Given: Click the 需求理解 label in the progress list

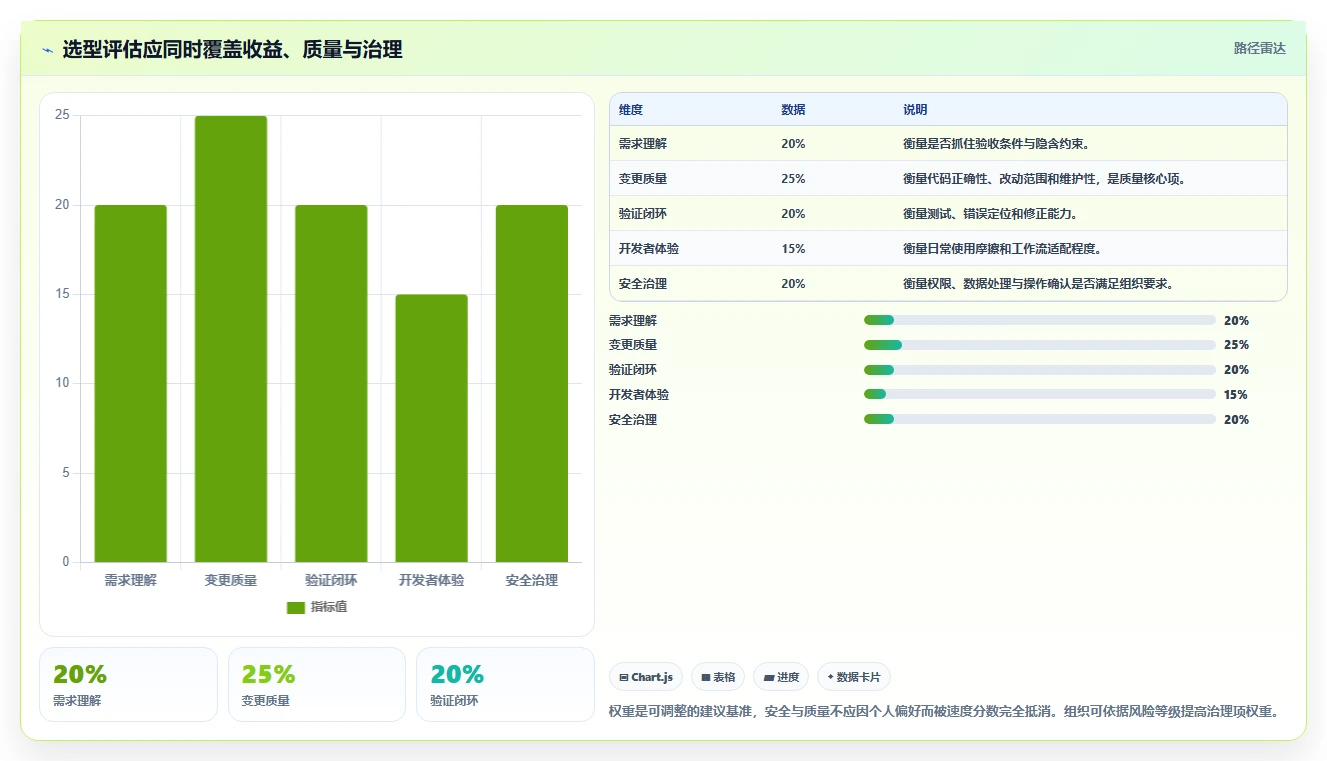Looking at the screenshot, I should pyautogui.click(x=633, y=321).
